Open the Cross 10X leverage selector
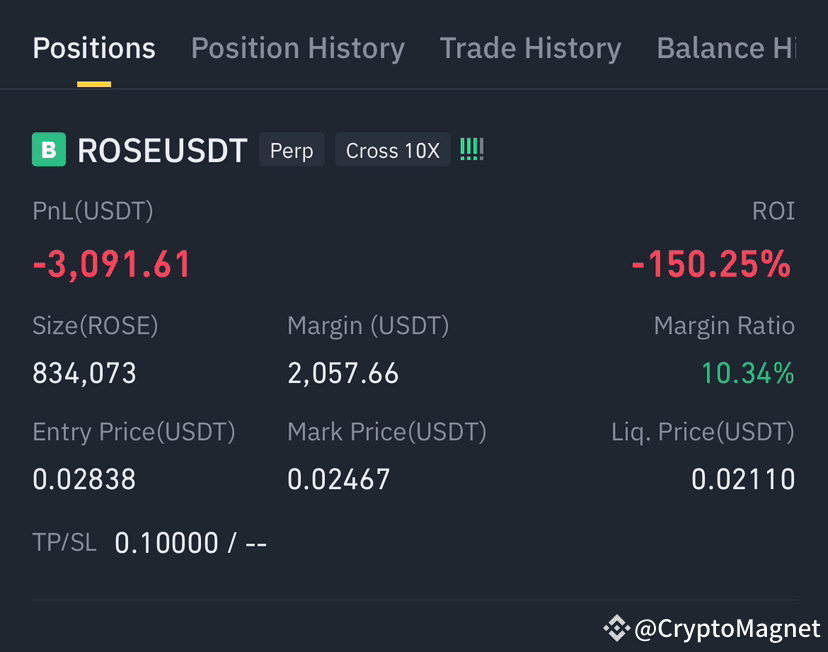Viewport: 828px width, 652px height. coord(392,150)
